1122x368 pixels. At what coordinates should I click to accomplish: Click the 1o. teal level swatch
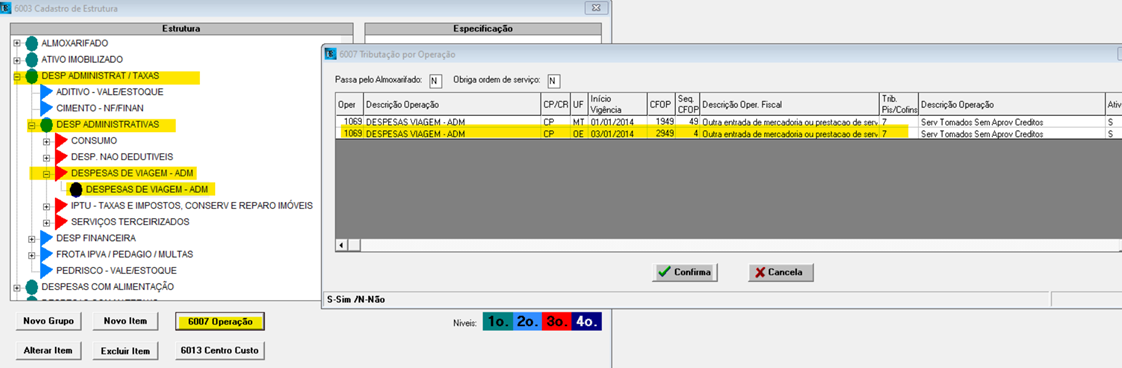pyautogui.click(x=499, y=322)
